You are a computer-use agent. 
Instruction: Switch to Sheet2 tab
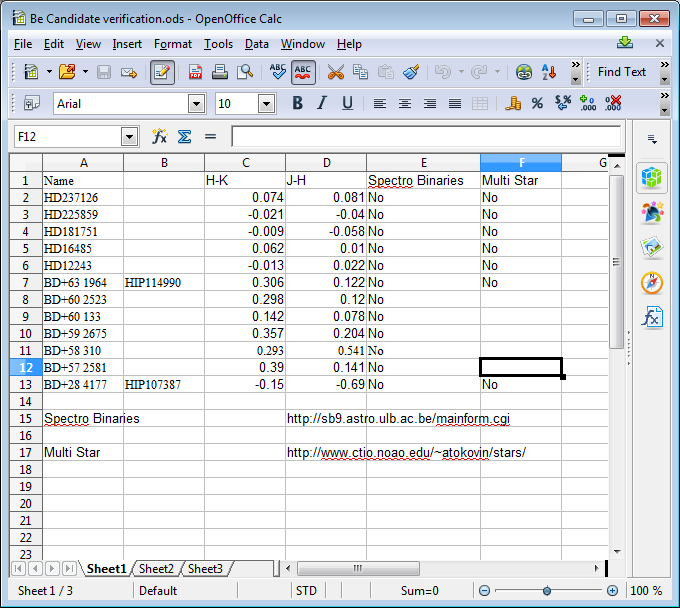tap(156, 569)
